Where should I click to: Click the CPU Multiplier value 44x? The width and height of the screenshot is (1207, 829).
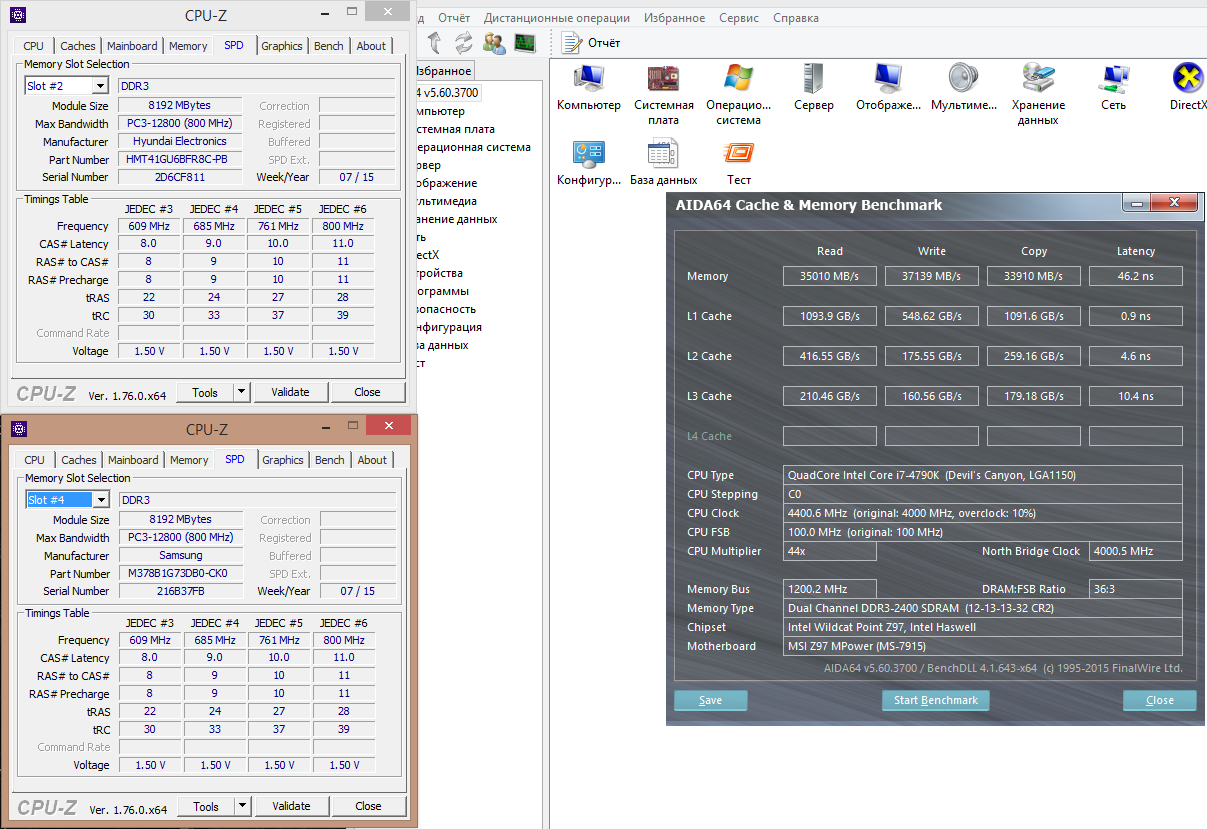[830, 551]
